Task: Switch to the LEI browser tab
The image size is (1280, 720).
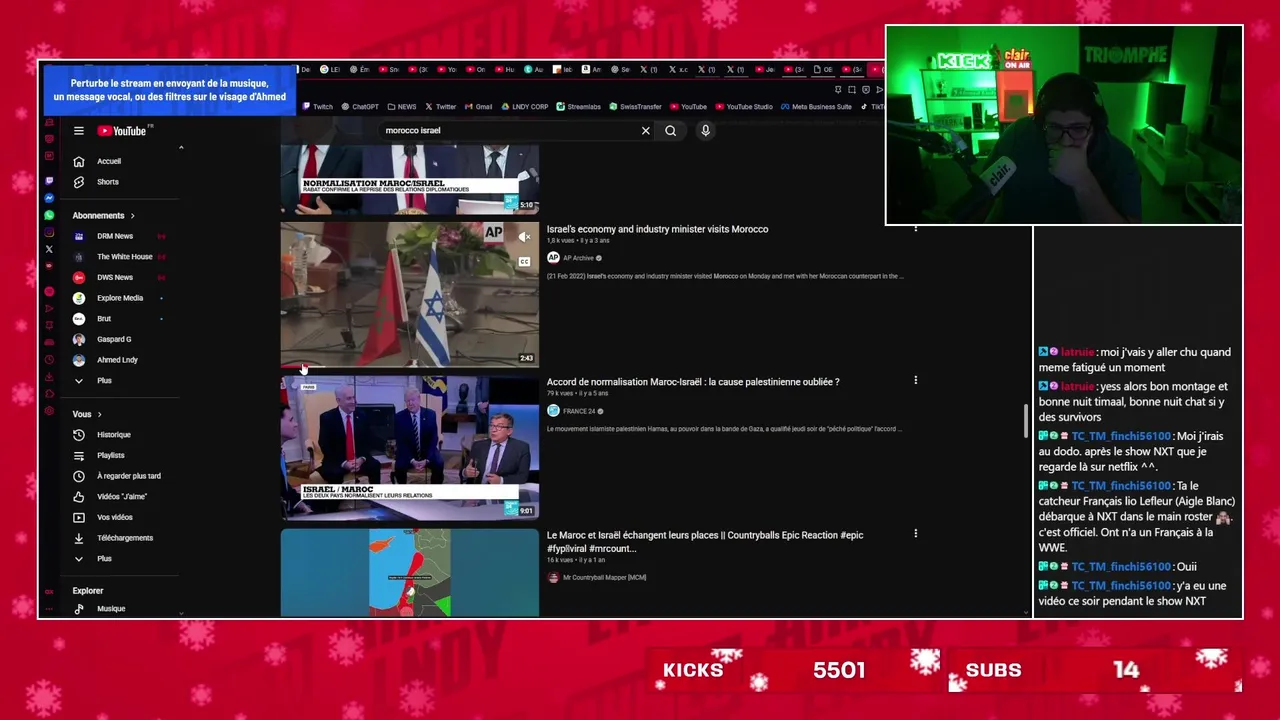Action: pyautogui.click(x=330, y=70)
